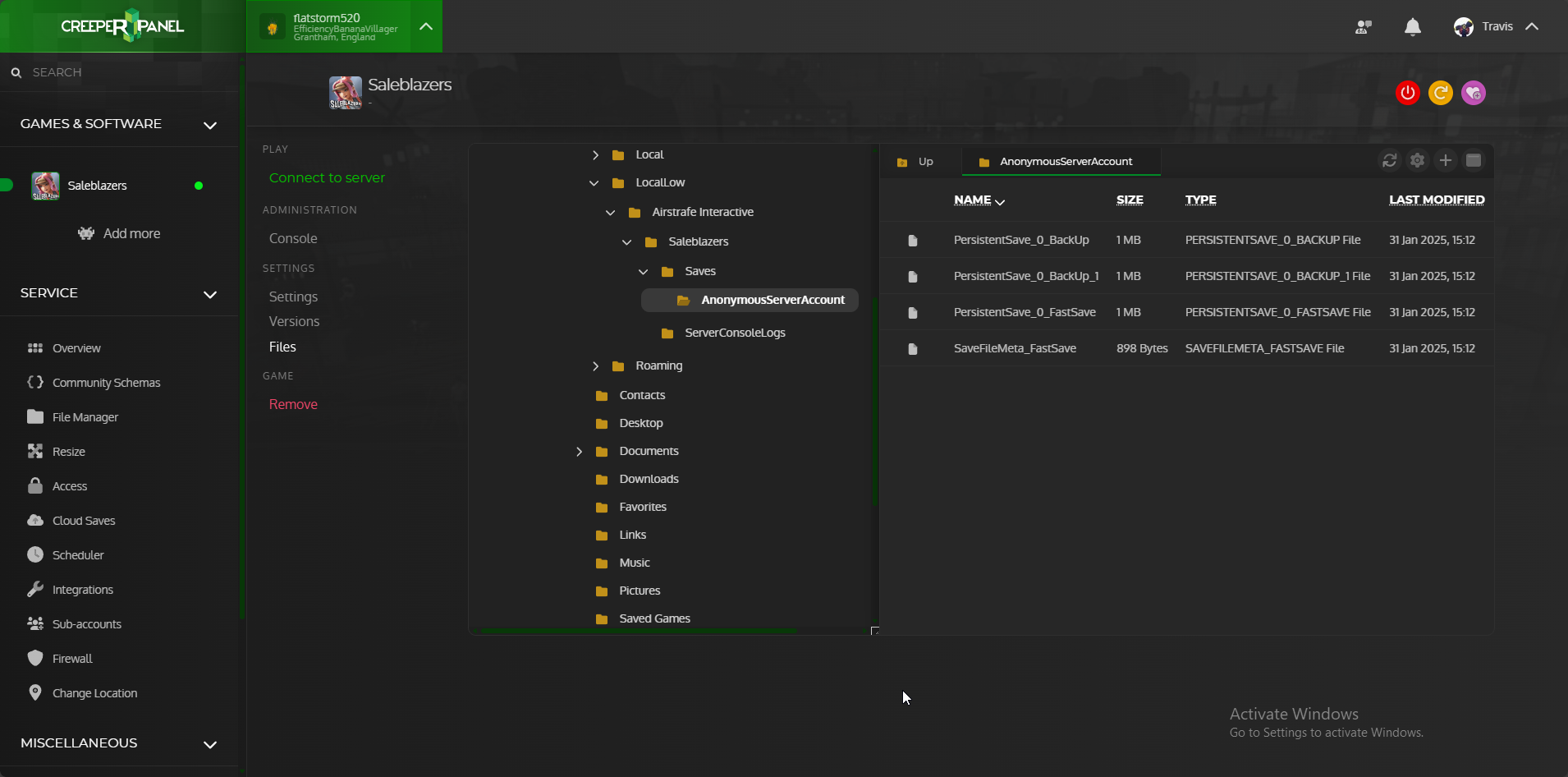
Task: Collapse the Airstrafe Interactive folder
Action: (x=611, y=213)
